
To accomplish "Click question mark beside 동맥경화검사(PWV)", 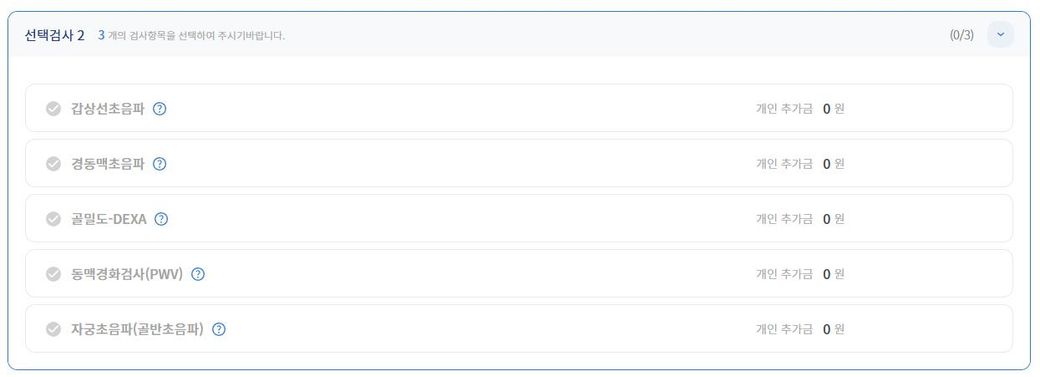I will pyautogui.click(x=198, y=274).
